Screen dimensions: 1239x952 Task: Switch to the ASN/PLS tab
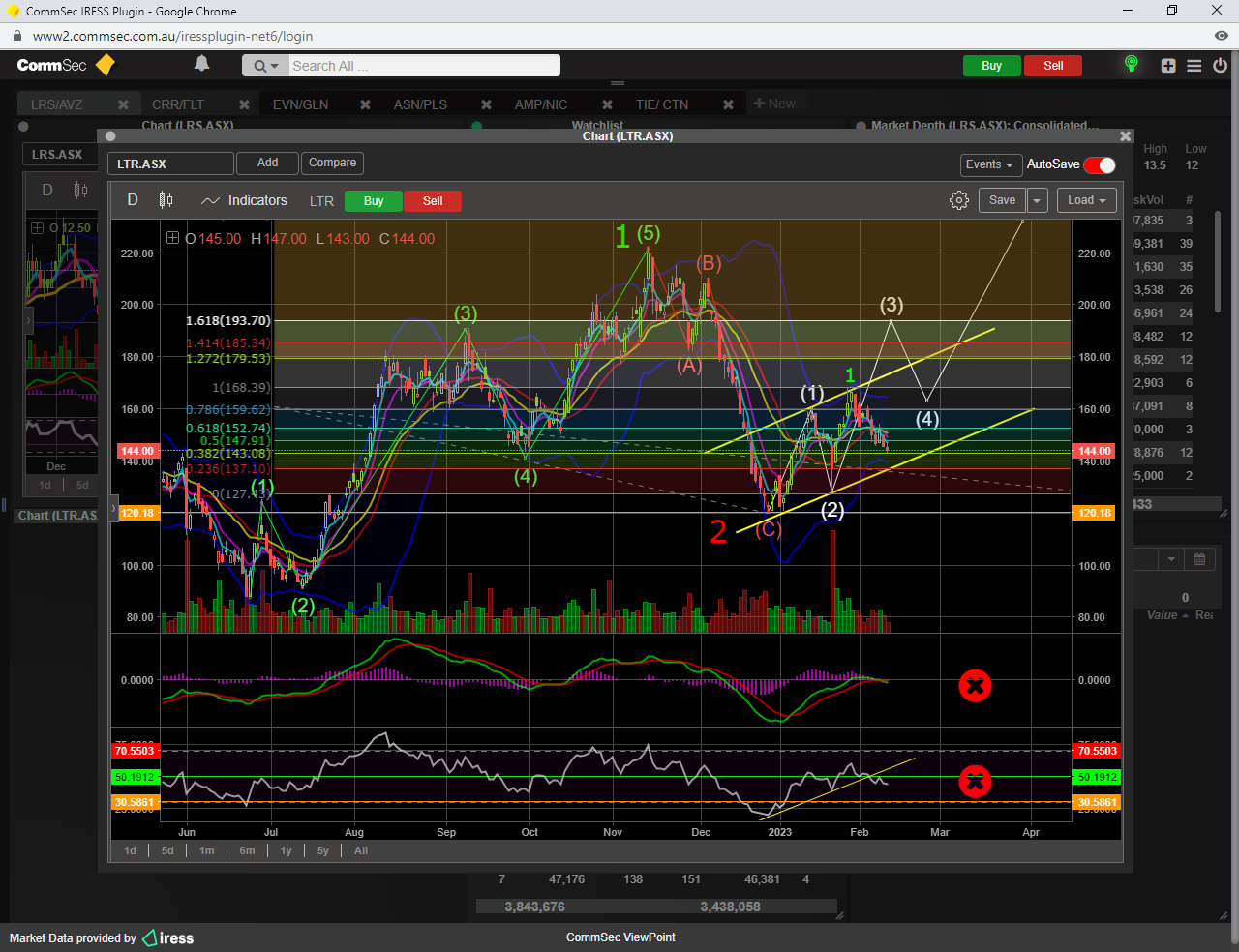(x=420, y=104)
